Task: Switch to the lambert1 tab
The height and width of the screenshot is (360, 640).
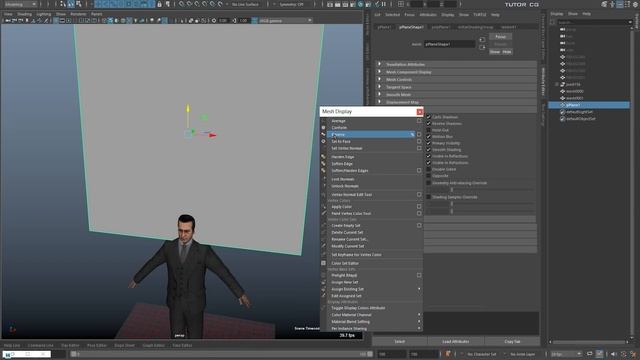Action: [509, 27]
